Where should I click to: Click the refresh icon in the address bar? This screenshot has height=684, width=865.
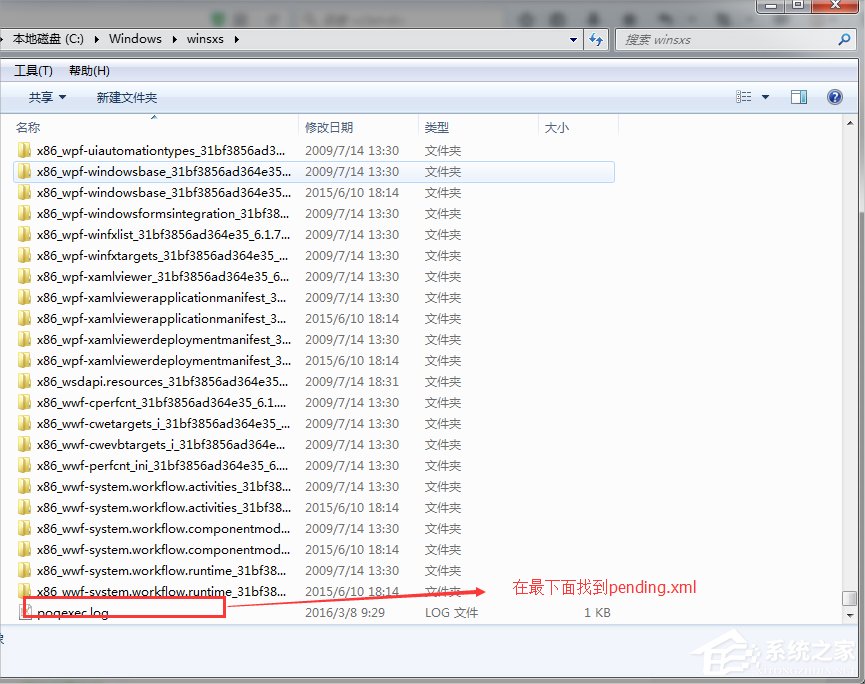(595, 39)
